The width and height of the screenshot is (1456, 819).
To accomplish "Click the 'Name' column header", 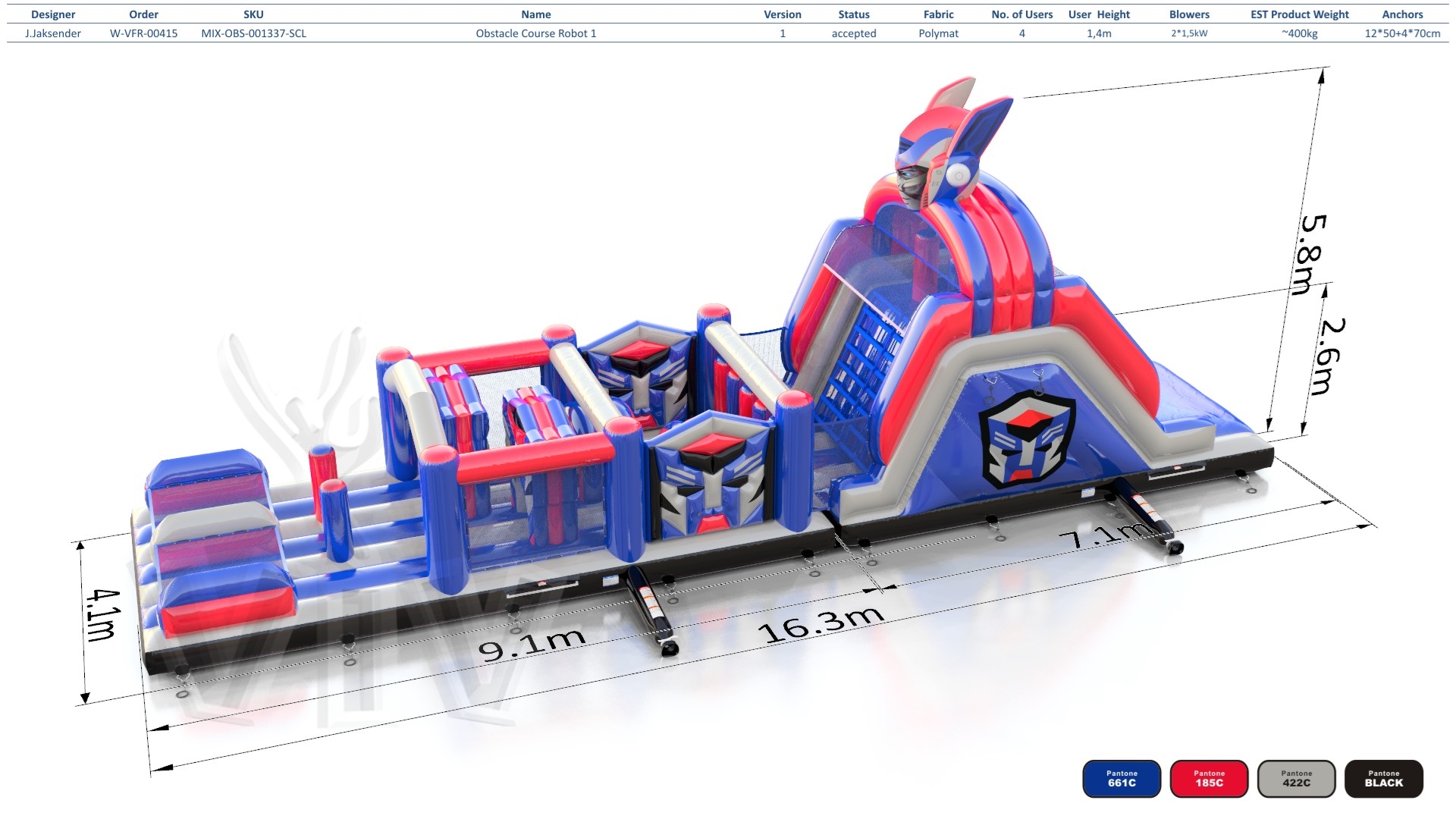I will point(536,14).
